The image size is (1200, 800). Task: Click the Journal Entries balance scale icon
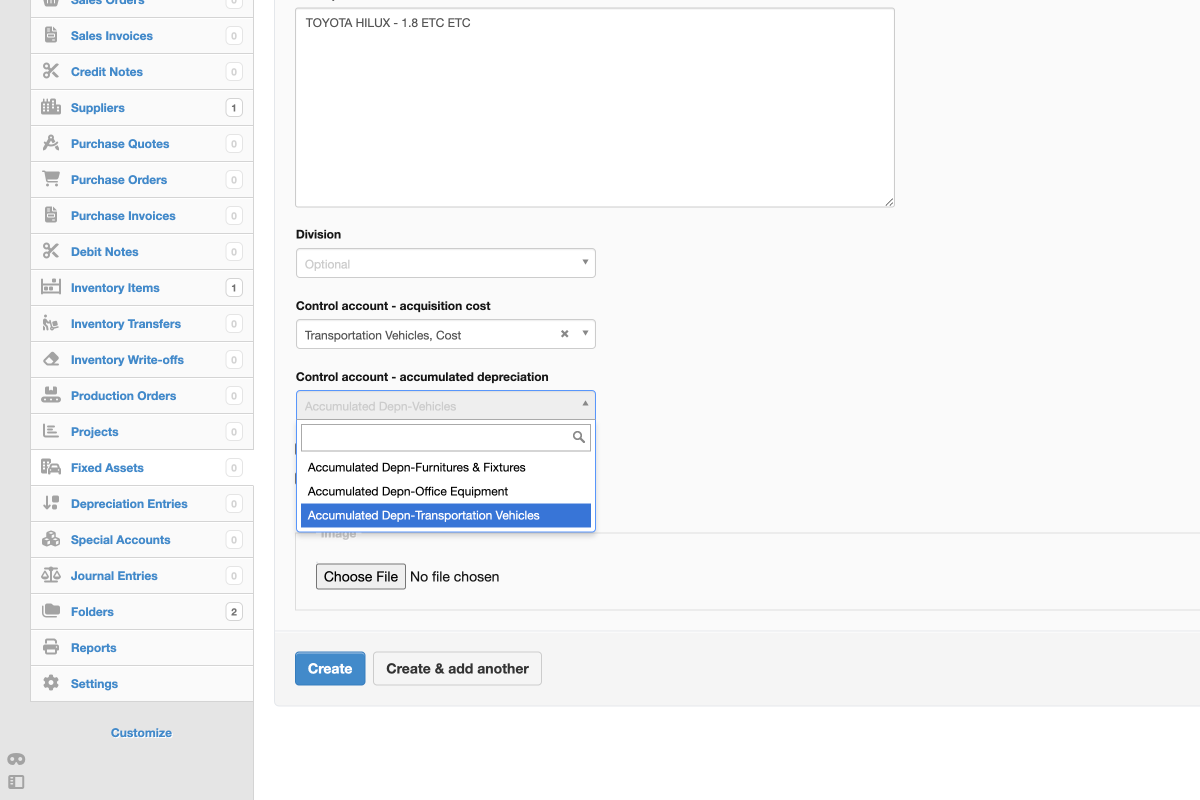(x=51, y=576)
